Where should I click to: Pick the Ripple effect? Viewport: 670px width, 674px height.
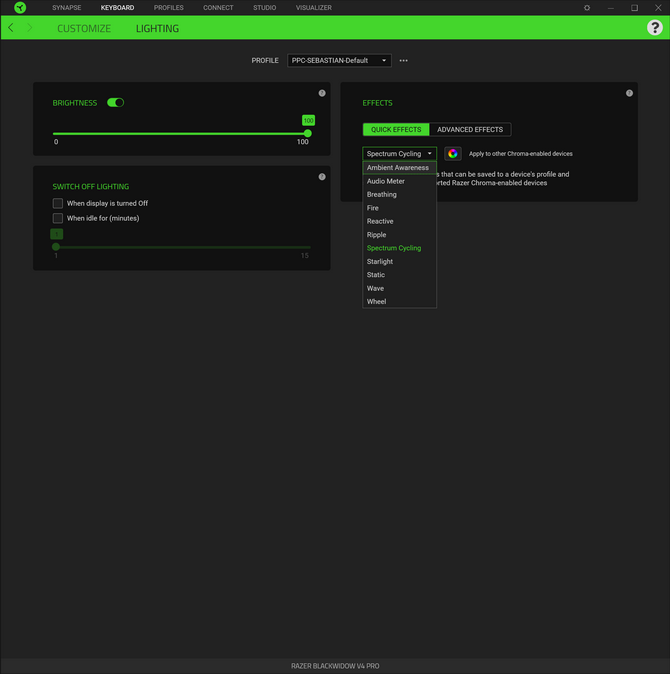coord(399,235)
